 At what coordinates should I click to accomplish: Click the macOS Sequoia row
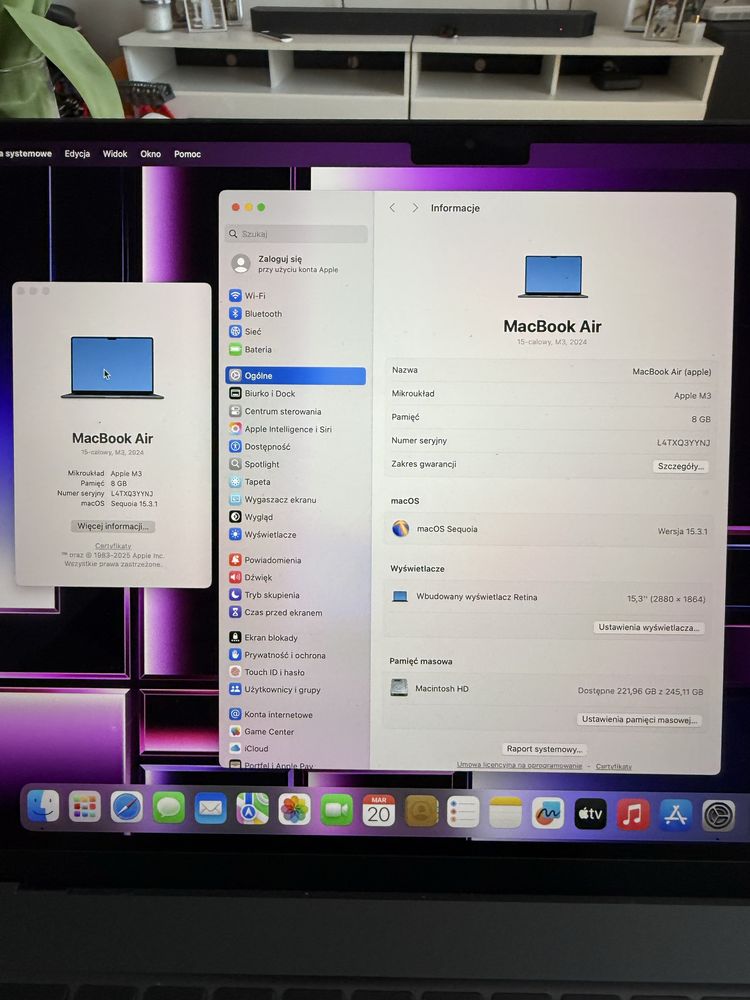550,530
